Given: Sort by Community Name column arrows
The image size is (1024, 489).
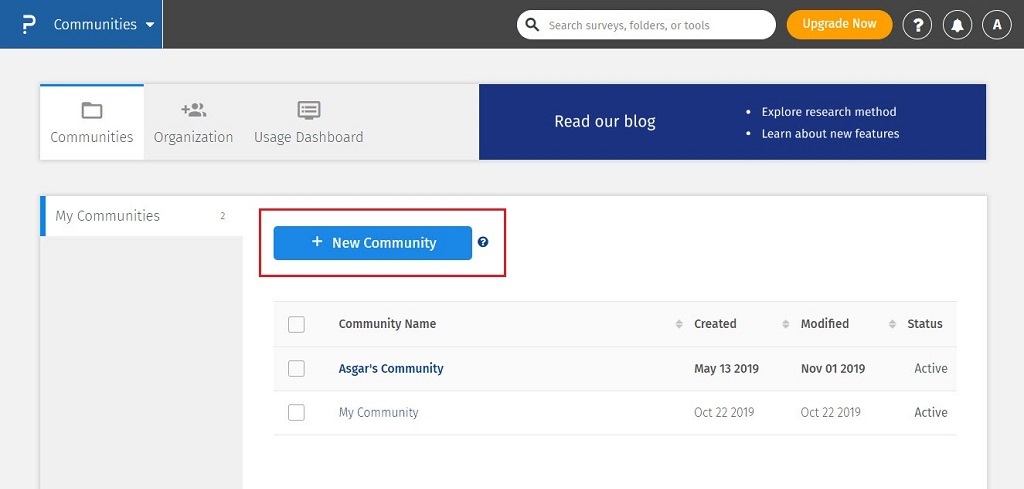Looking at the screenshot, I should click(x=680, y=324).
